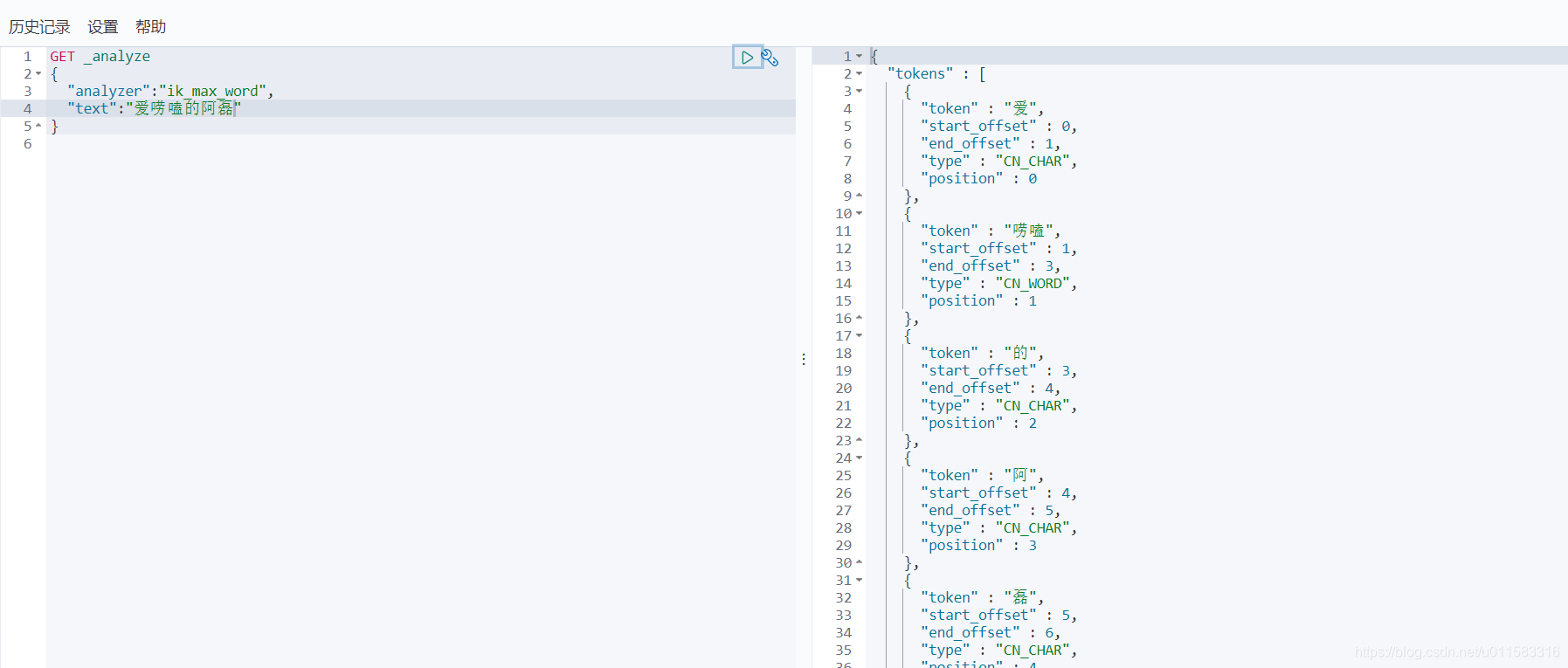The image size is (1568, 668).
Task: Click "position" : 0 on line 8
Action: click(978, 178)
